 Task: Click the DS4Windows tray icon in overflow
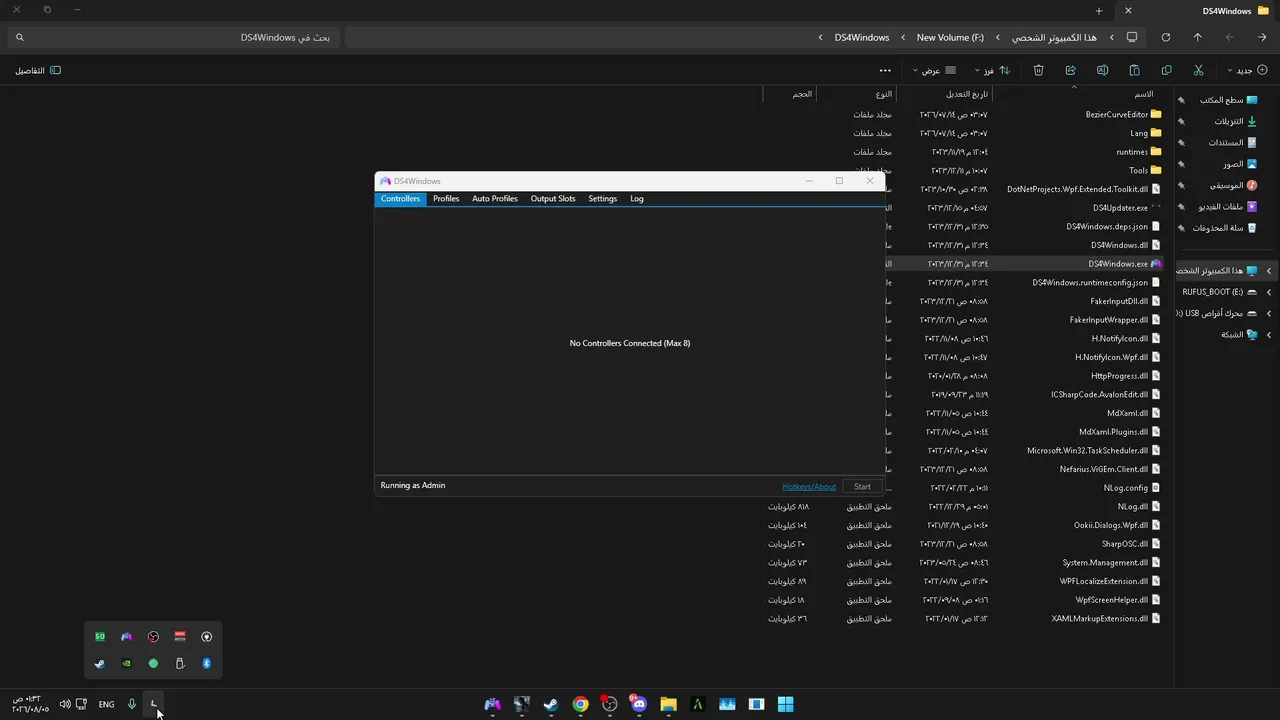coord(126,637)
